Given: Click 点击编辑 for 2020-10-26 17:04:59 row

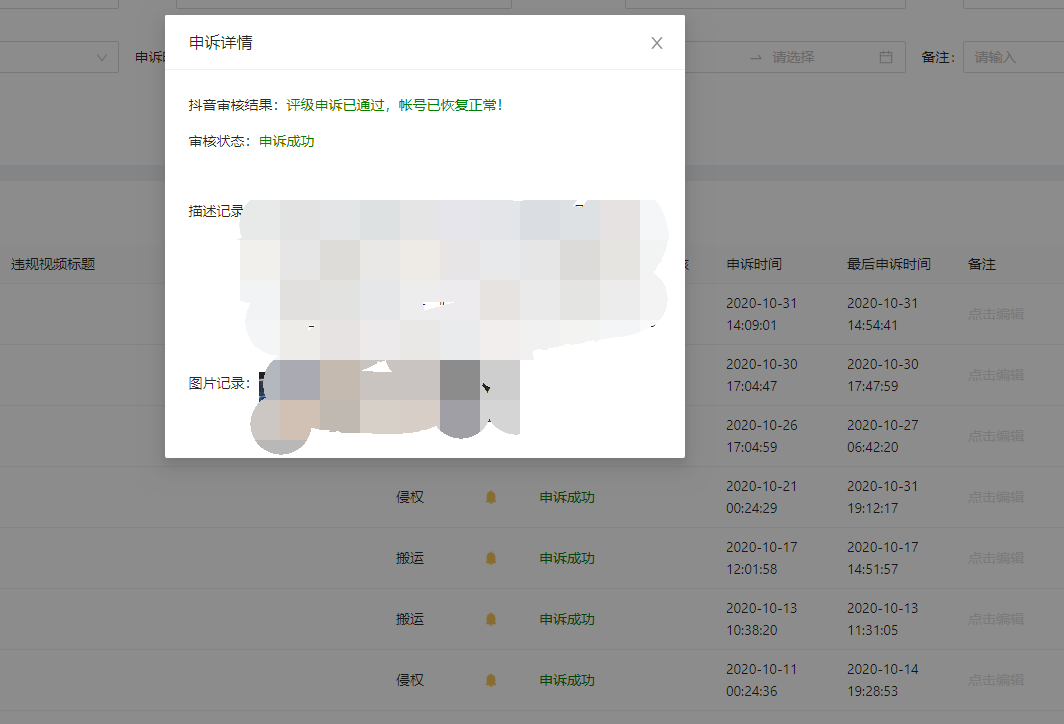Looking at the screenshot, I should coord(995,436).
